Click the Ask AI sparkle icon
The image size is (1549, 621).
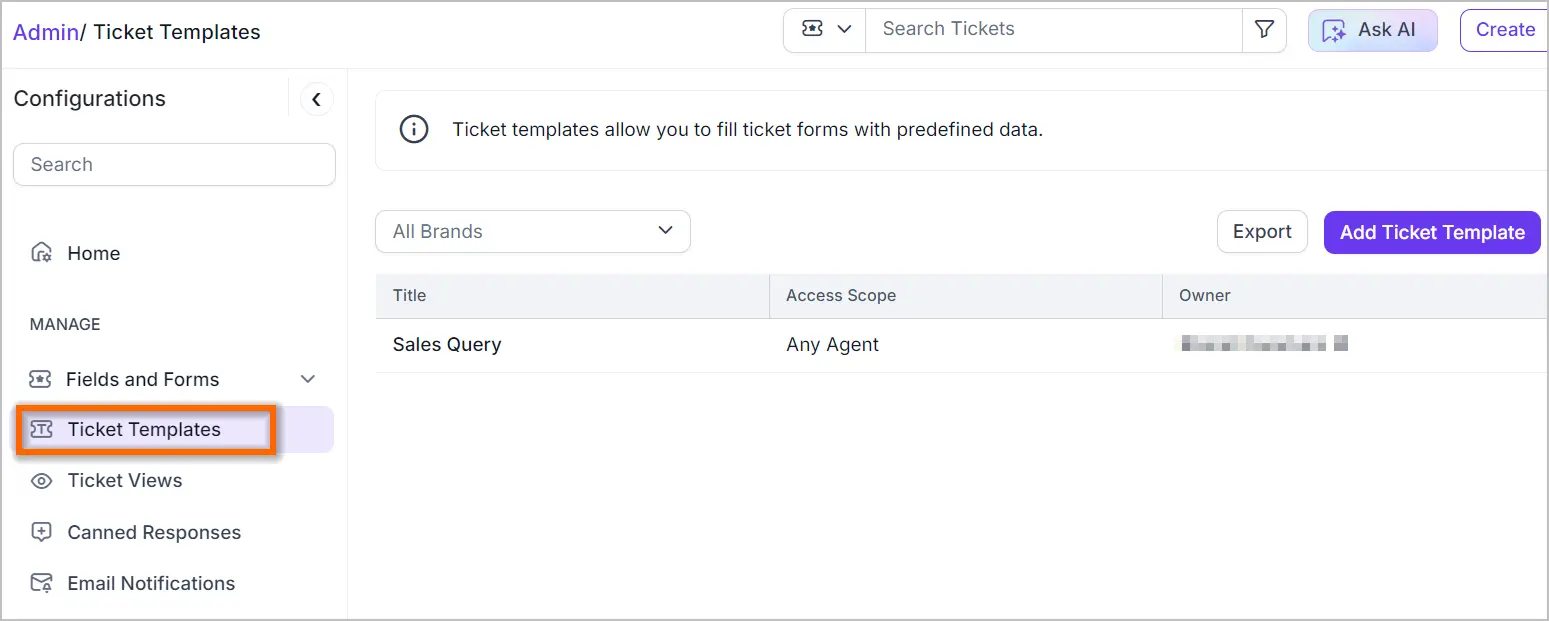click(1334, 31)
